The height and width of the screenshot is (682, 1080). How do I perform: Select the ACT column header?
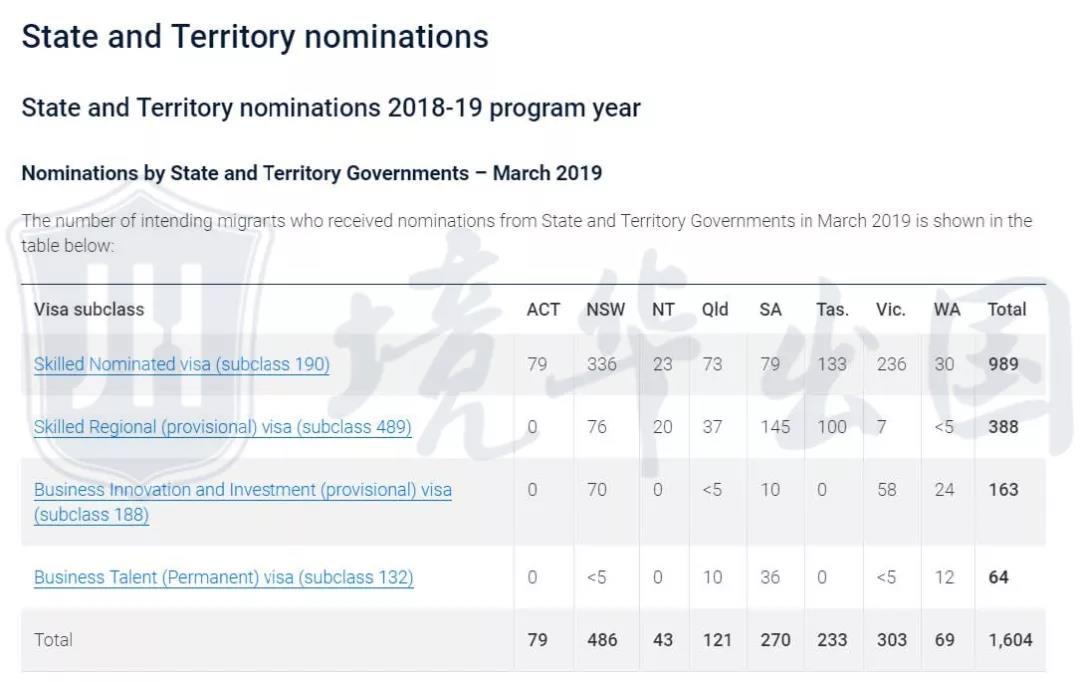[543, 310]
